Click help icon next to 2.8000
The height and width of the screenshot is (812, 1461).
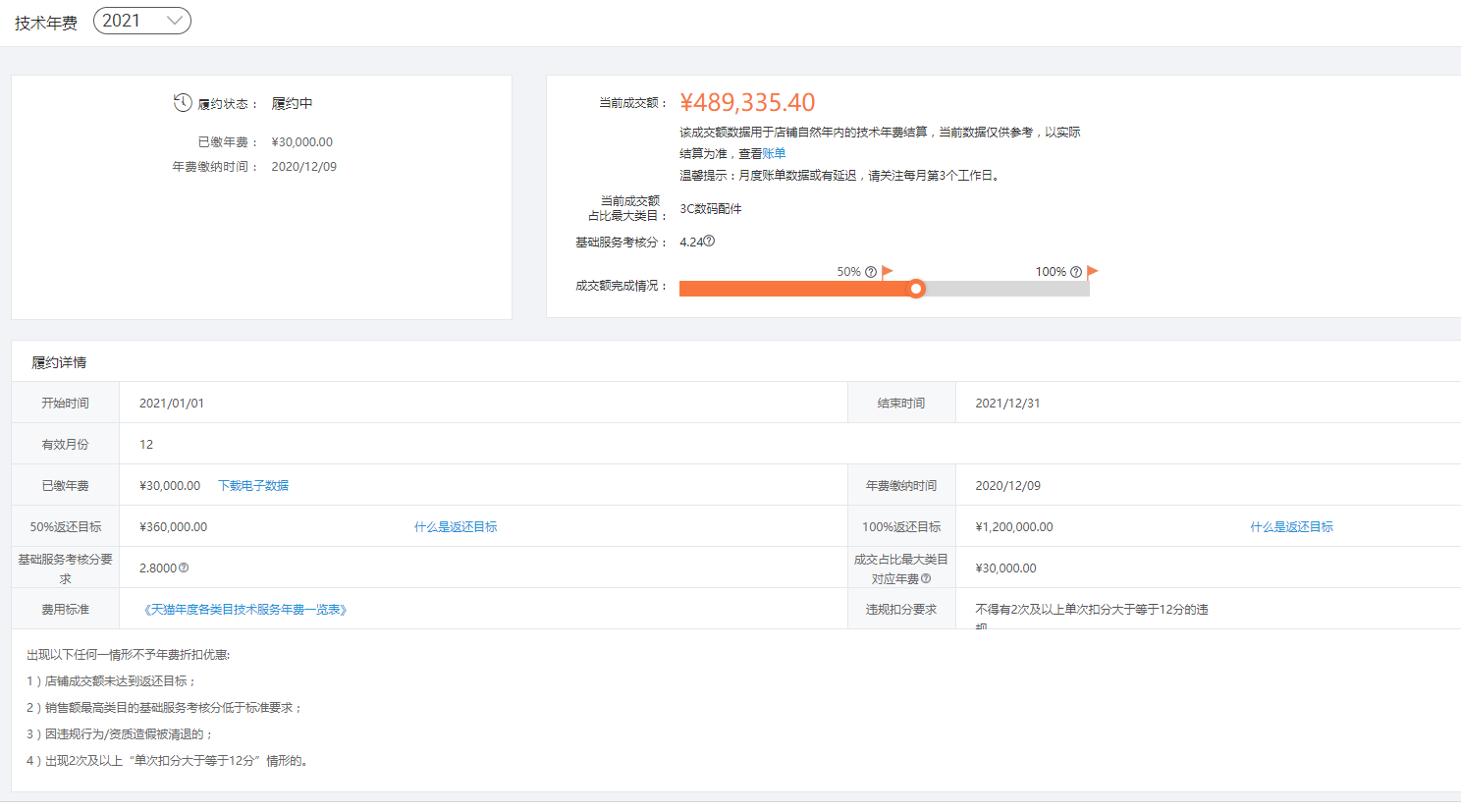click(184, 568)
